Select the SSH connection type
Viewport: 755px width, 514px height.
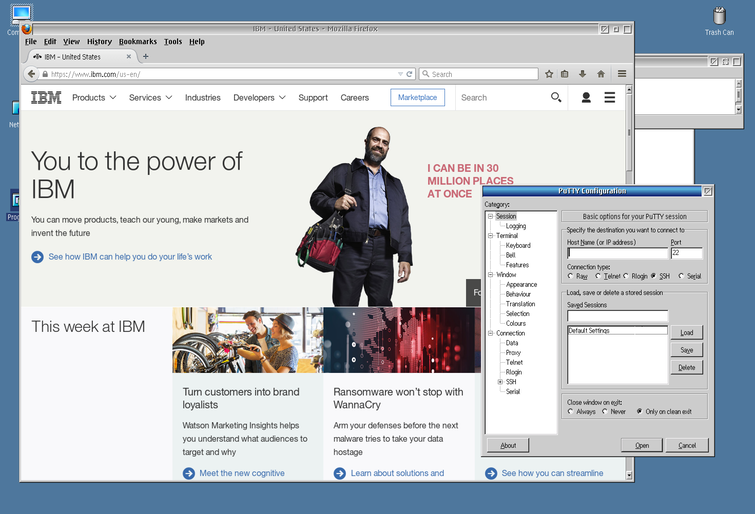pos(653,276)
